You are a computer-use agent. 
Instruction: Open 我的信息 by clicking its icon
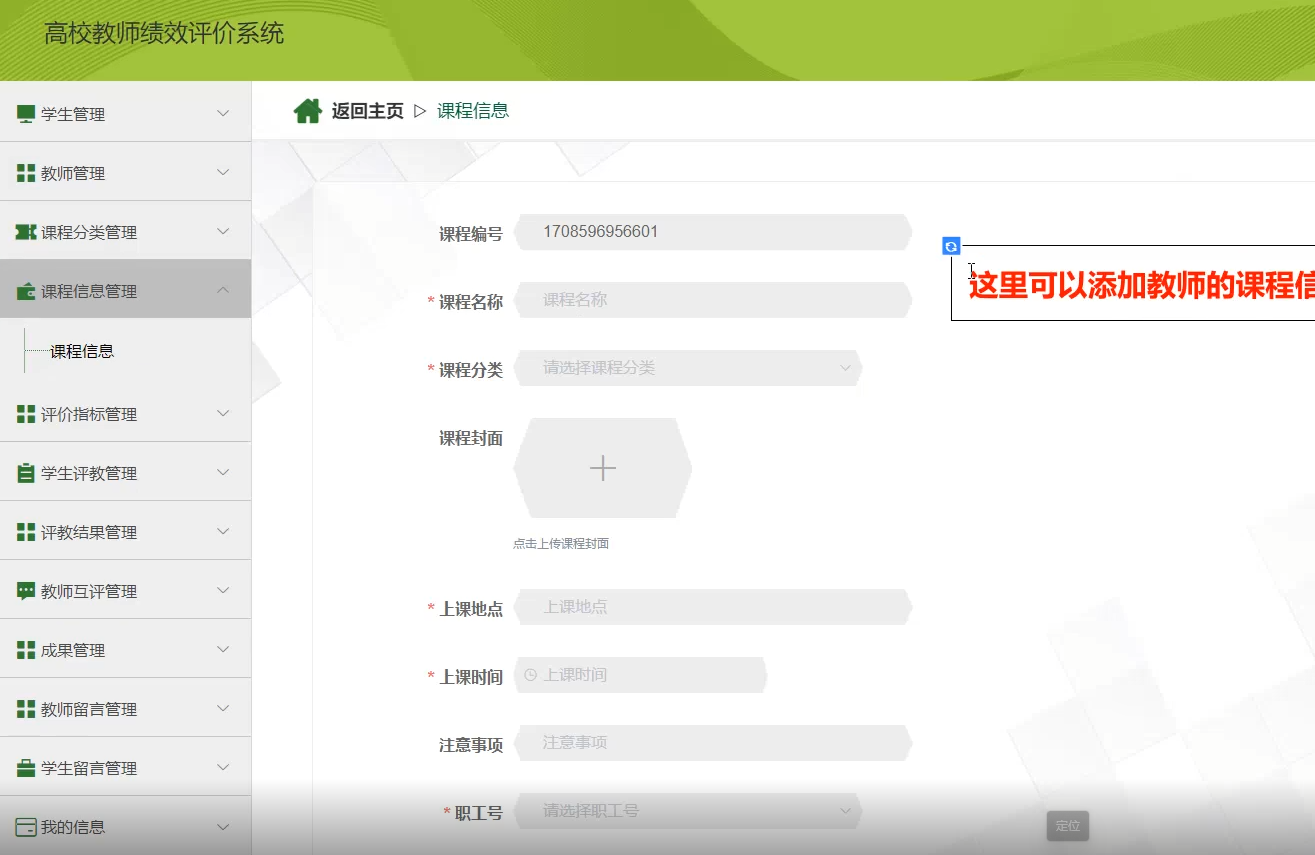pyautogui.click(x=25, y=825)
